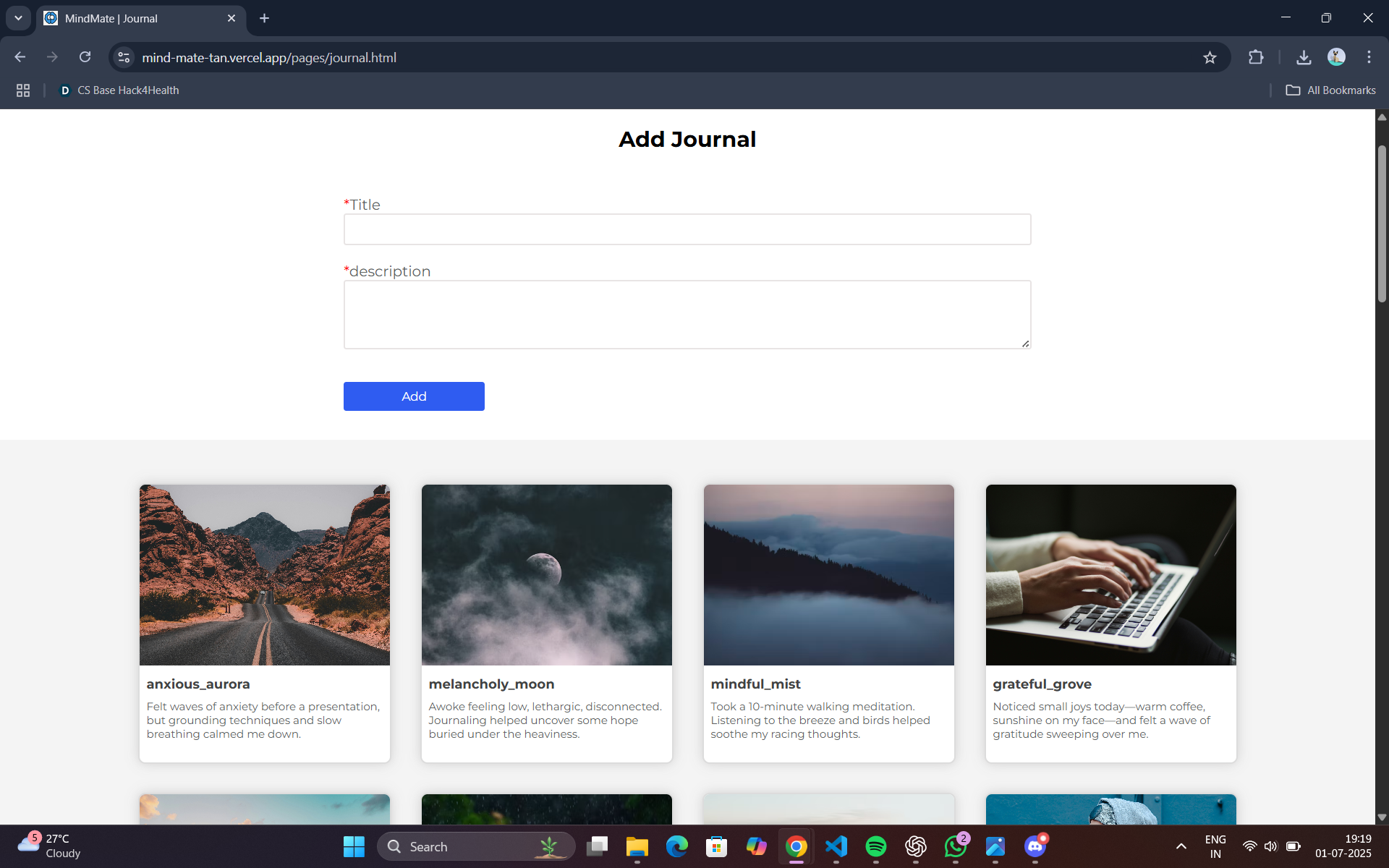This screenshot has width=1389, height=868.
Task: Click the anxious_aurora journal card image
Action: pyautogui.click(x=264, y=575)
